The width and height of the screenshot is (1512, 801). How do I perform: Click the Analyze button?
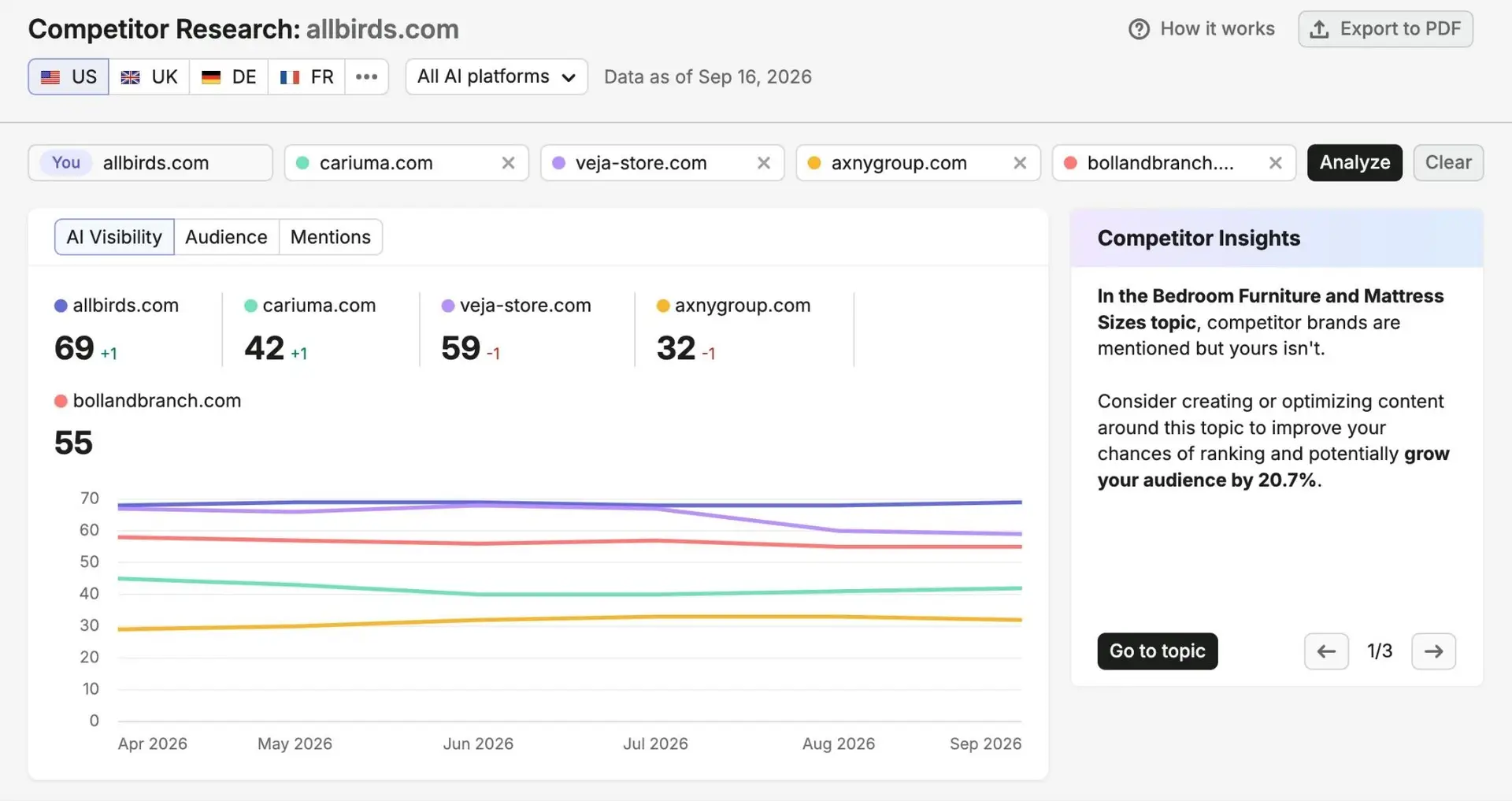[1354, 163]
